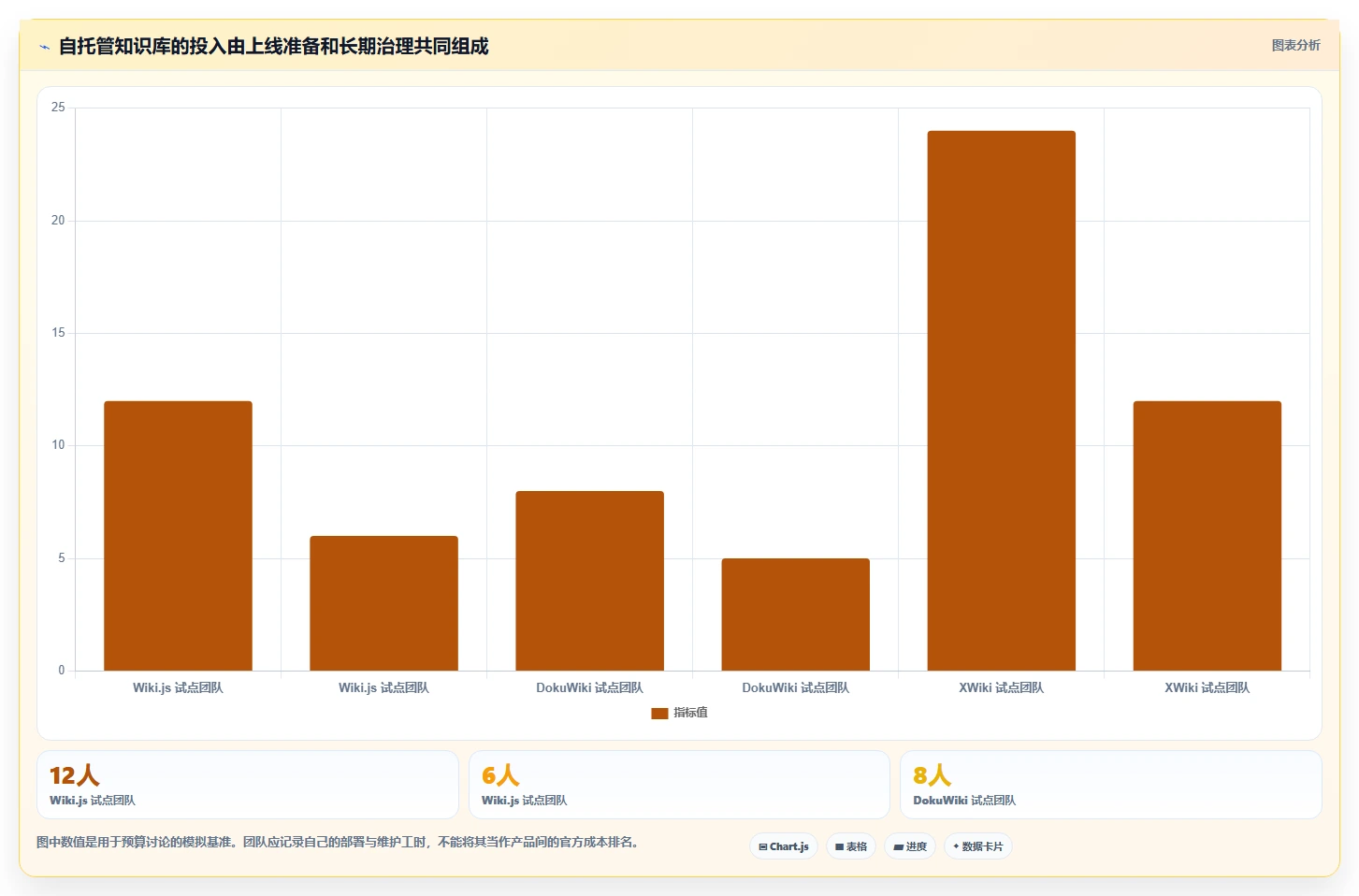Select the DokuWiki 试点团队 bar with value 8
1359x896 pixels.
(589, 581)
